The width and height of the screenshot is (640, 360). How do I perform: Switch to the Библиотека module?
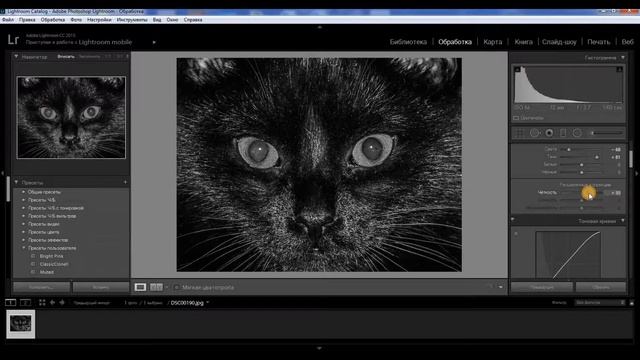[x=408, y=42]
